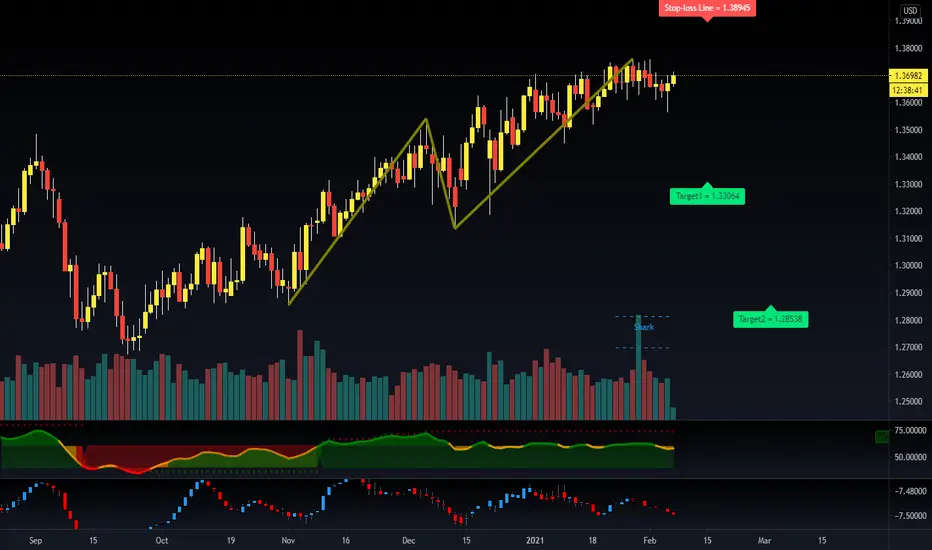Click the 18 date label after 2021
This screenshot has width=932, height=550.
(x=593, y=540)
